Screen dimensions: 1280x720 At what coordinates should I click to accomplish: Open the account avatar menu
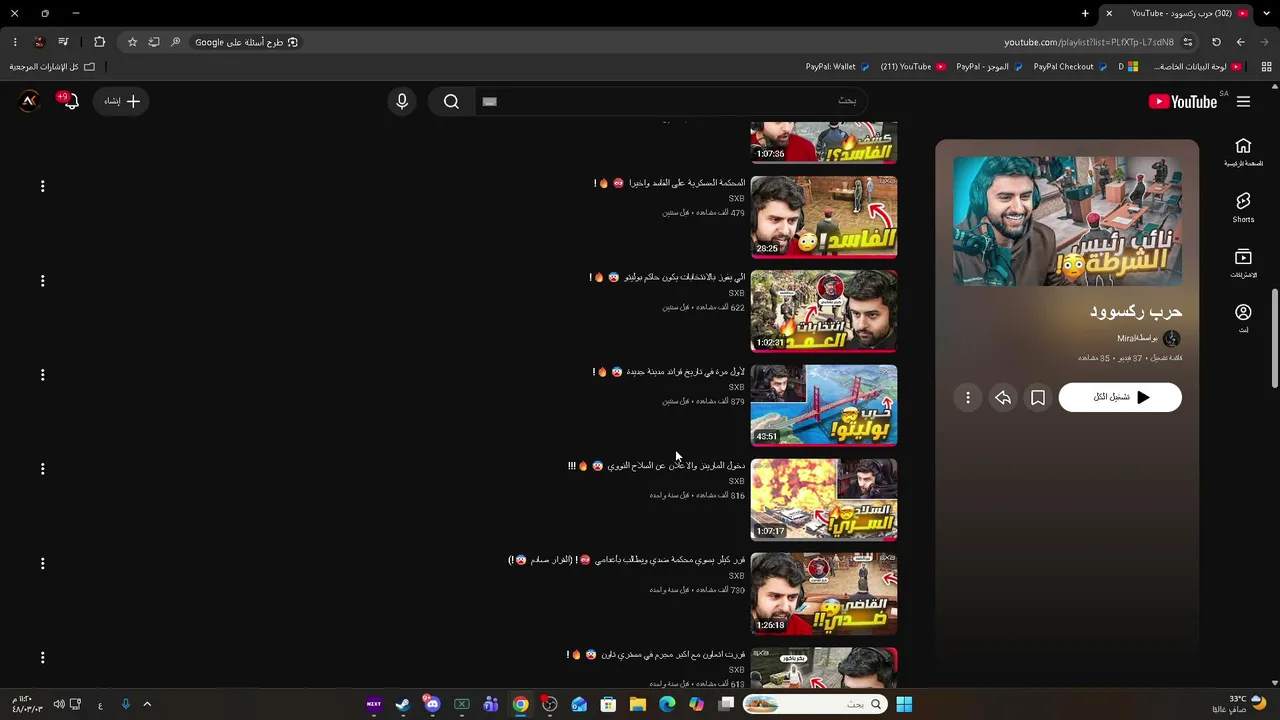tap(29, 101)
